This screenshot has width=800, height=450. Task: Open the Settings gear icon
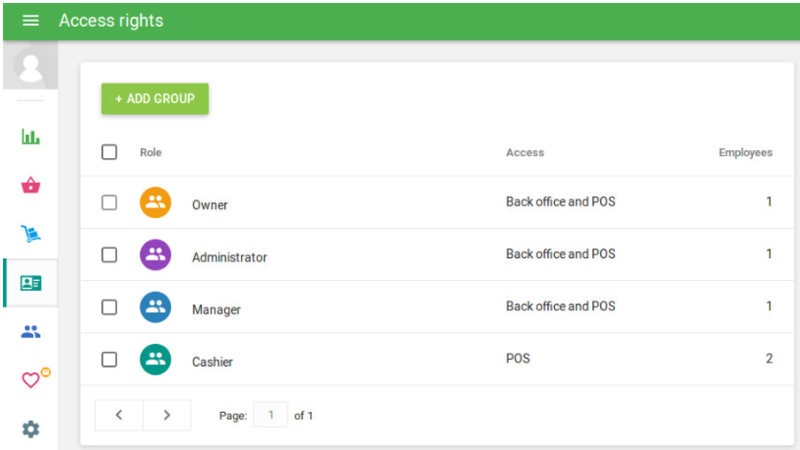[30, 429]
